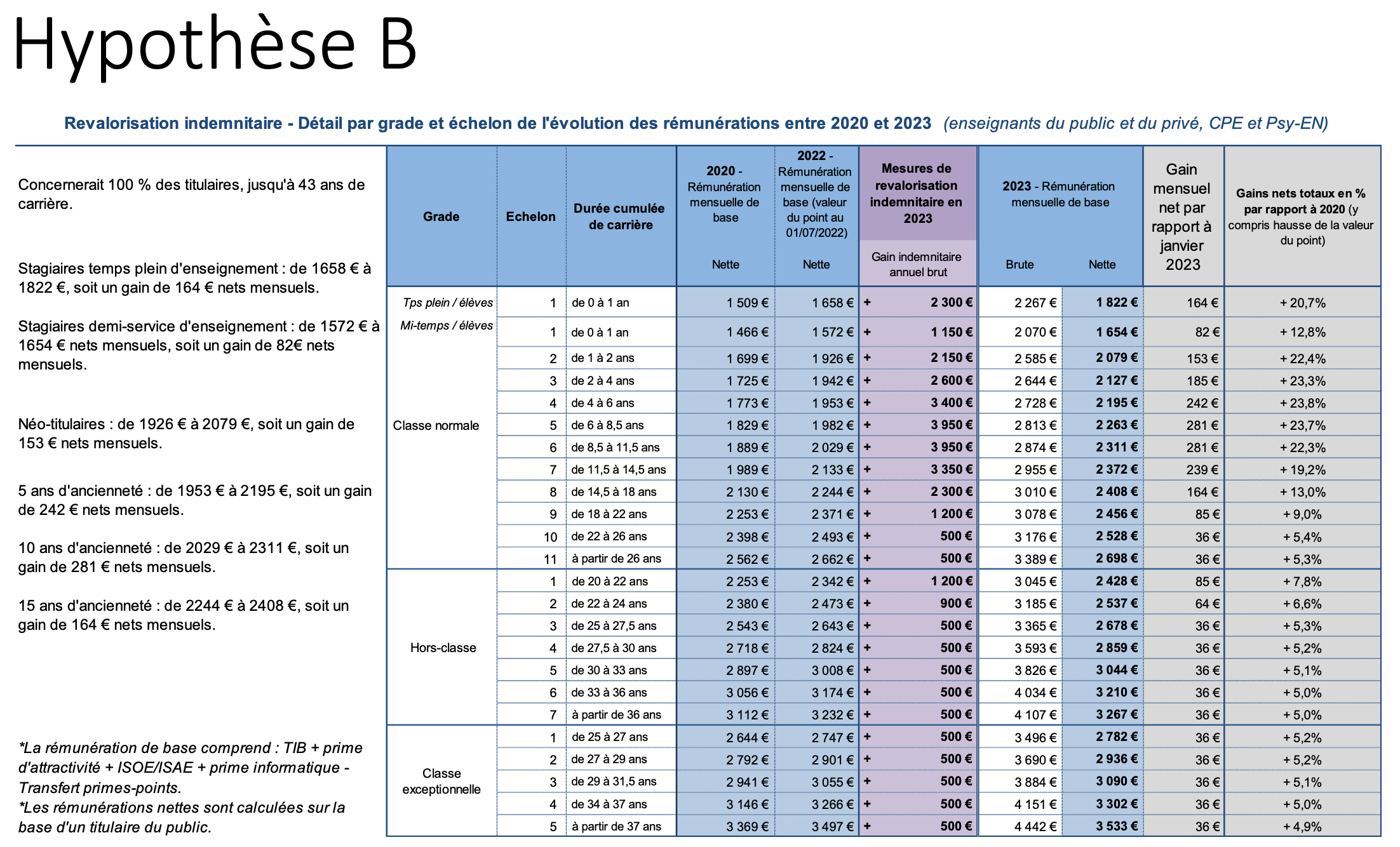The height and width of the screenshot is (847, 1400).
Task: Select the '+ 23,8%' cell
Action: point(1303,403)
